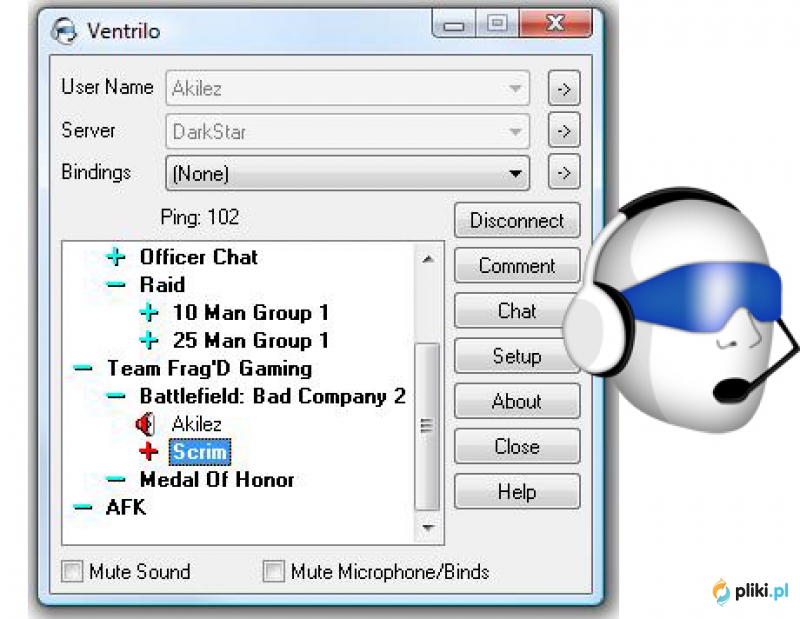The image size is (800, 619).
Task: Collapse the Team Frag'D Gaming channel
Action: 83,368
